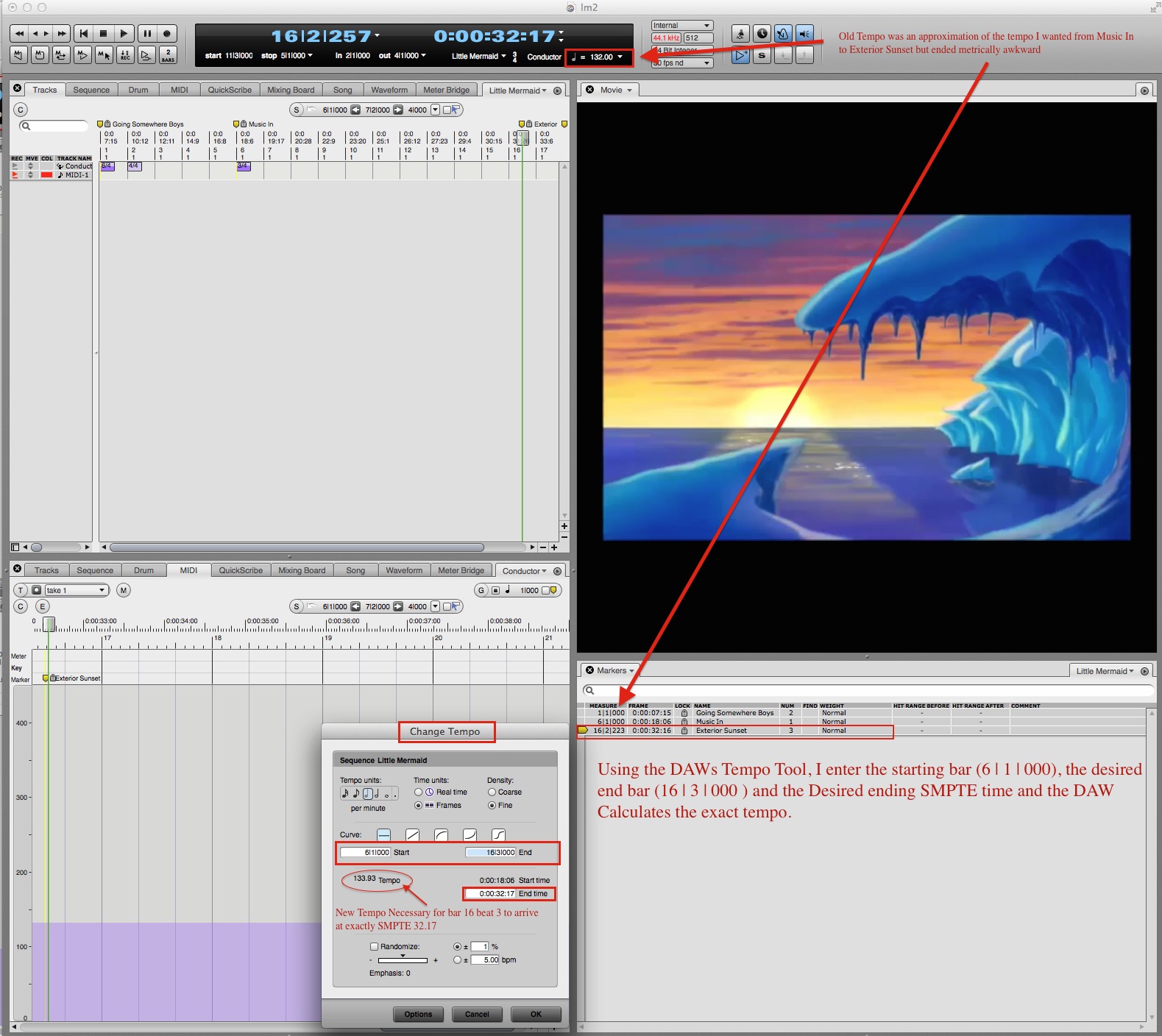The image size is (1162, 1036).
Task: Open the Internal clock source dropdown
Action: [682, 26]
